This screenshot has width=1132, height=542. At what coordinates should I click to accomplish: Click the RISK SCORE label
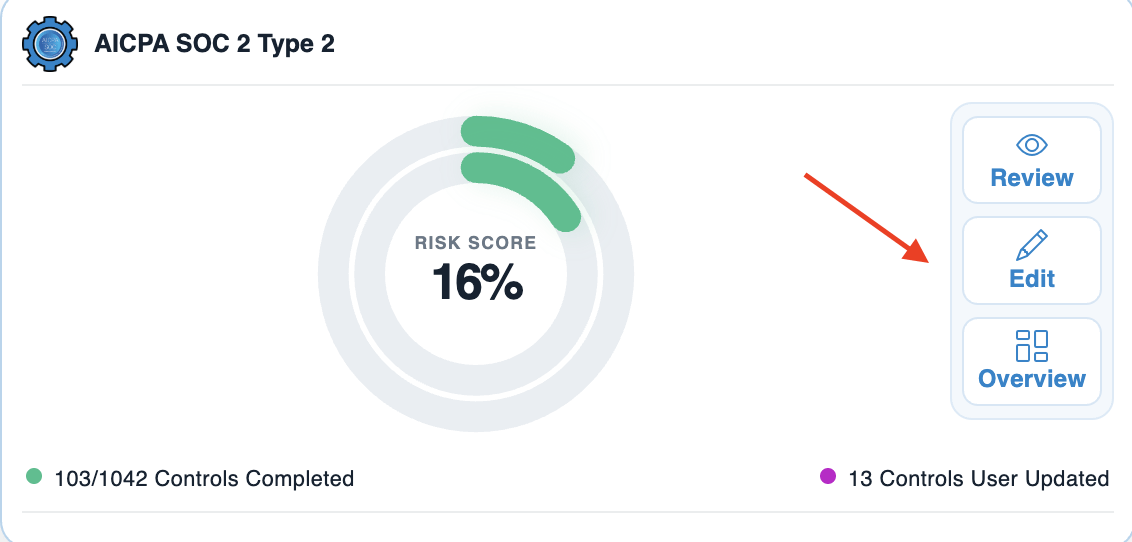476,242
